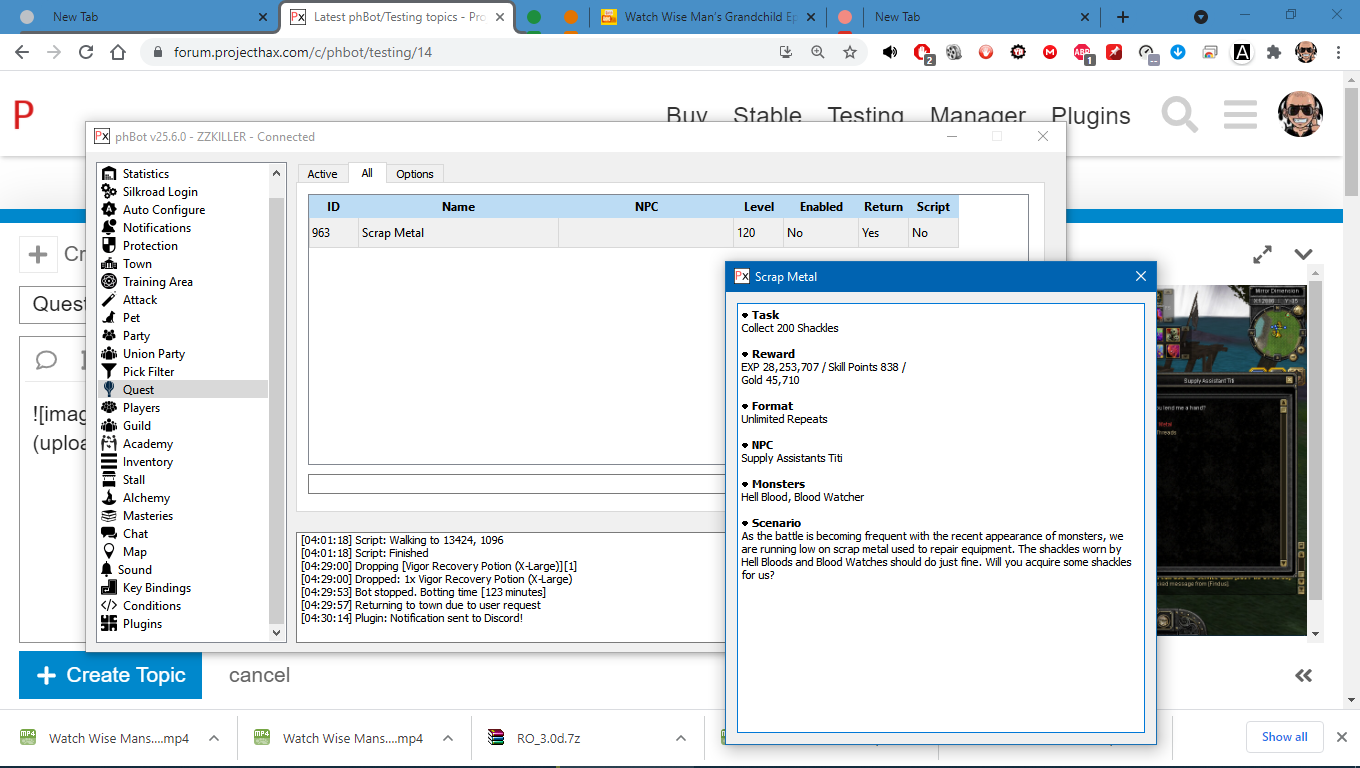The width and height of the screenshot is (1360, 768).
Task: Open the Pick Filter section
Action: (148, 372)
